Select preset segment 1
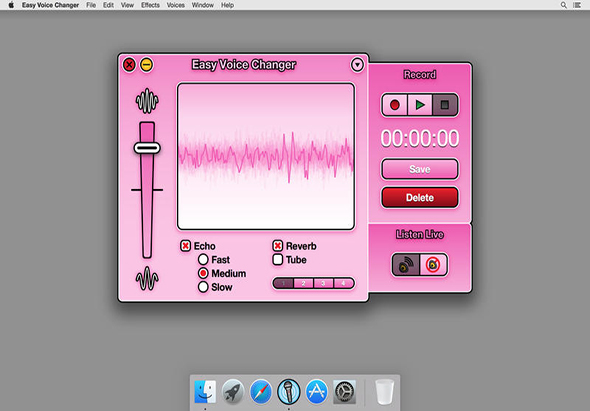This screenshot has width=590, height=411. (283, 283)
